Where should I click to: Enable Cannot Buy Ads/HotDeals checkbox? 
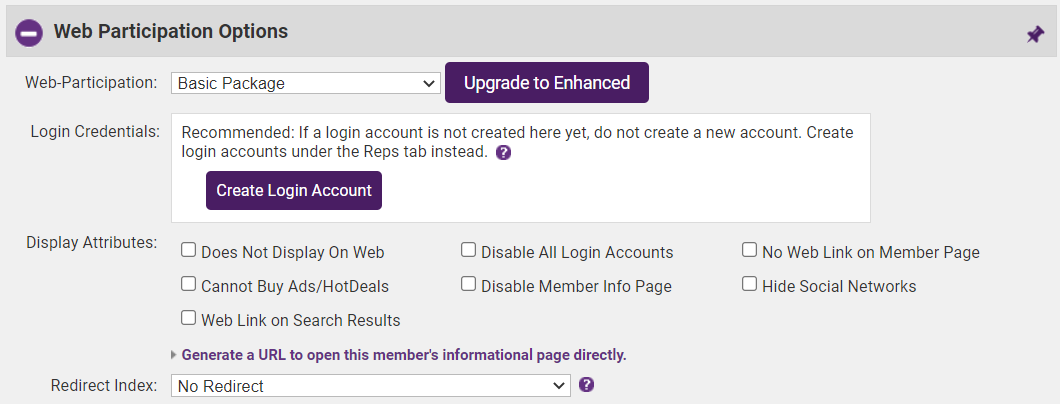pyautogui.click(x=188, y=285)
